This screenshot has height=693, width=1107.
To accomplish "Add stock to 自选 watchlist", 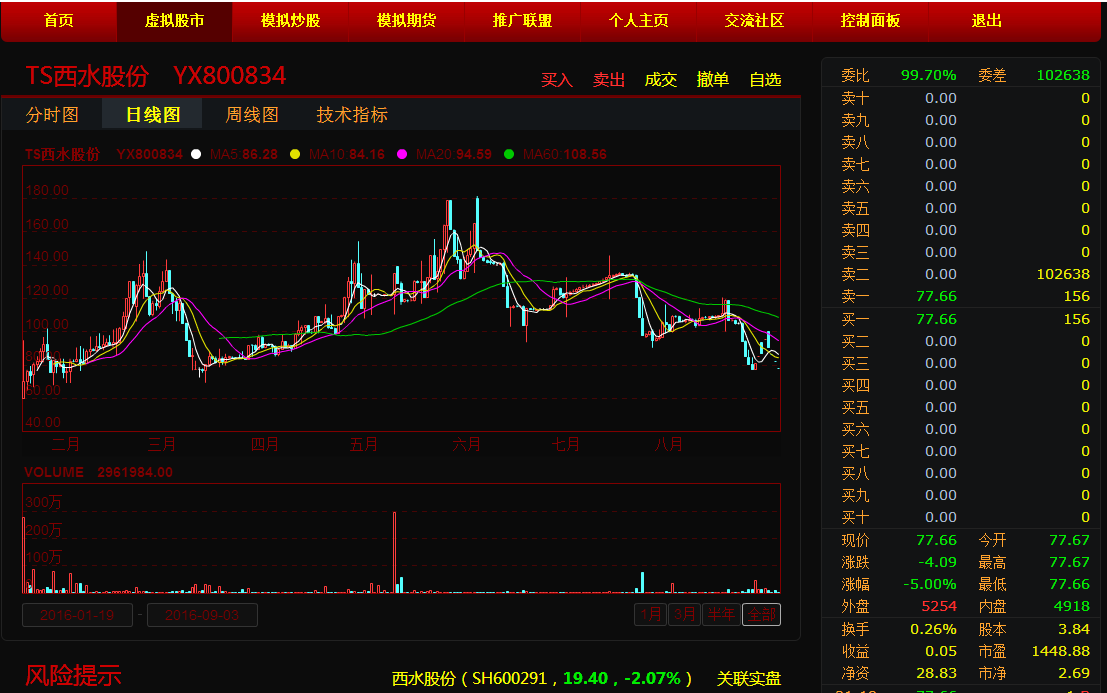I will point(765,80).
